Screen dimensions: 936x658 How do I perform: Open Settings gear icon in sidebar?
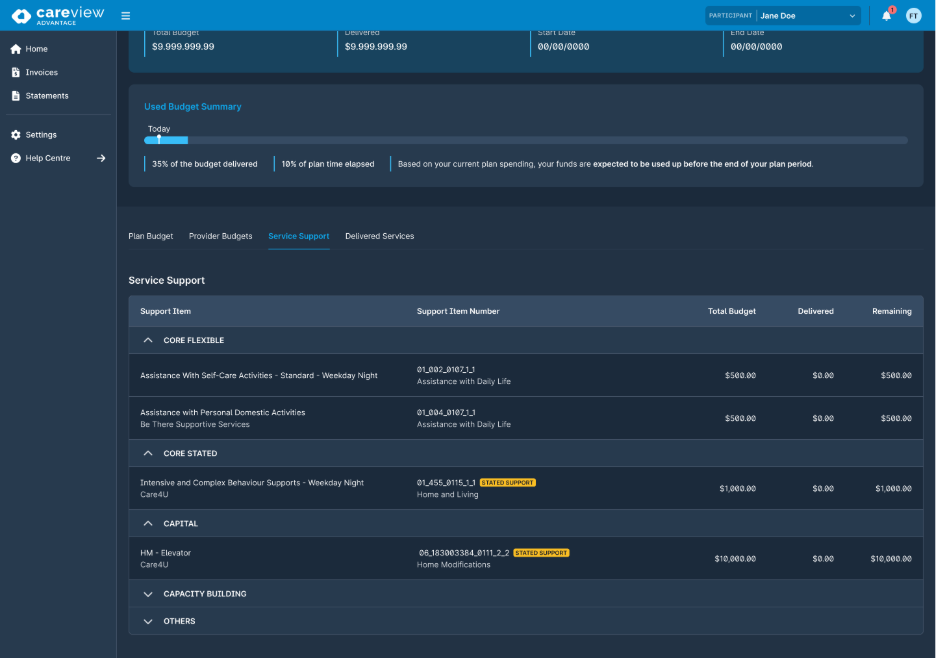click(15, 135)
